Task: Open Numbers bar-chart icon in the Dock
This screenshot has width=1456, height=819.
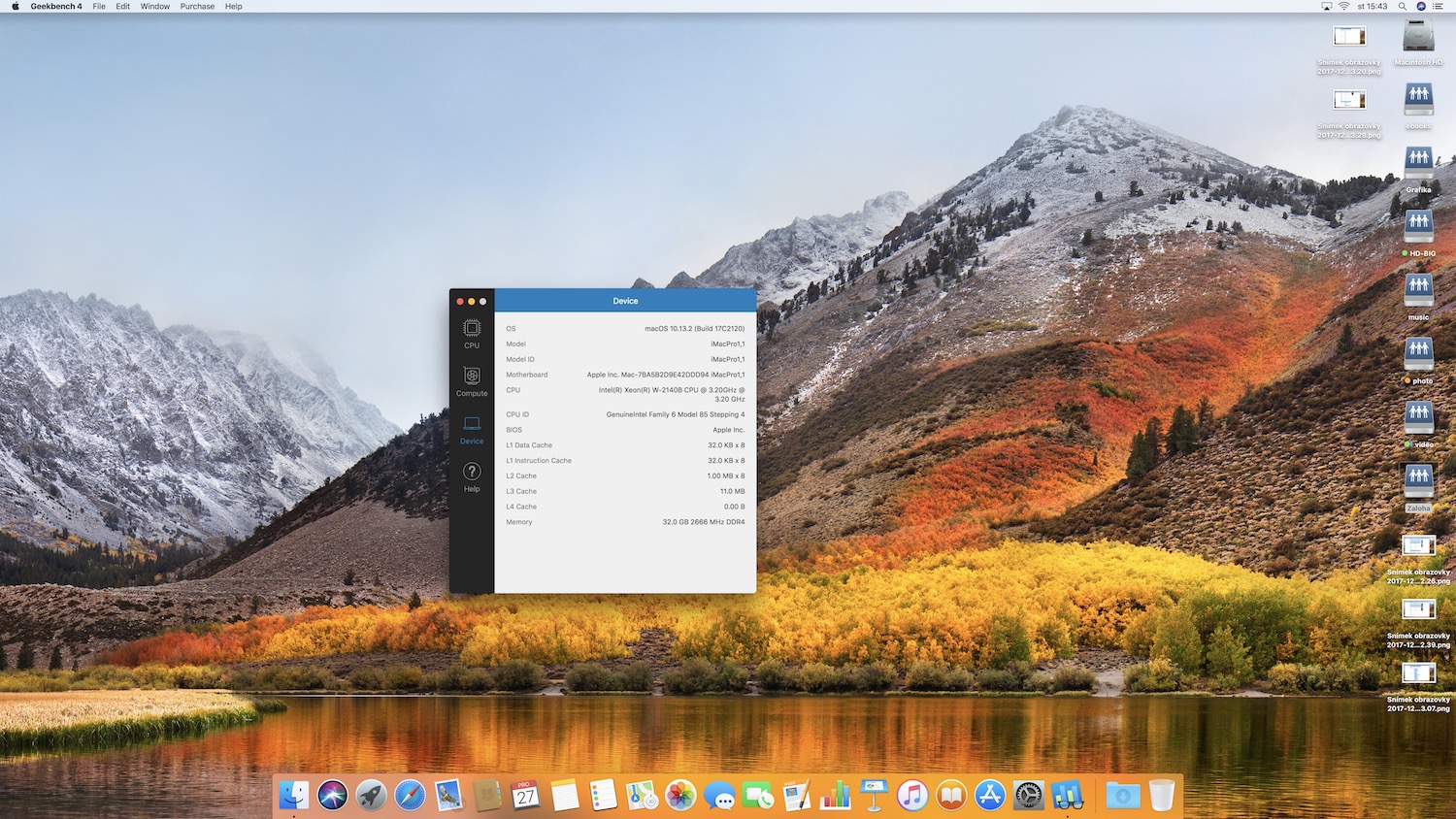Action: click(x=835, y=796)
